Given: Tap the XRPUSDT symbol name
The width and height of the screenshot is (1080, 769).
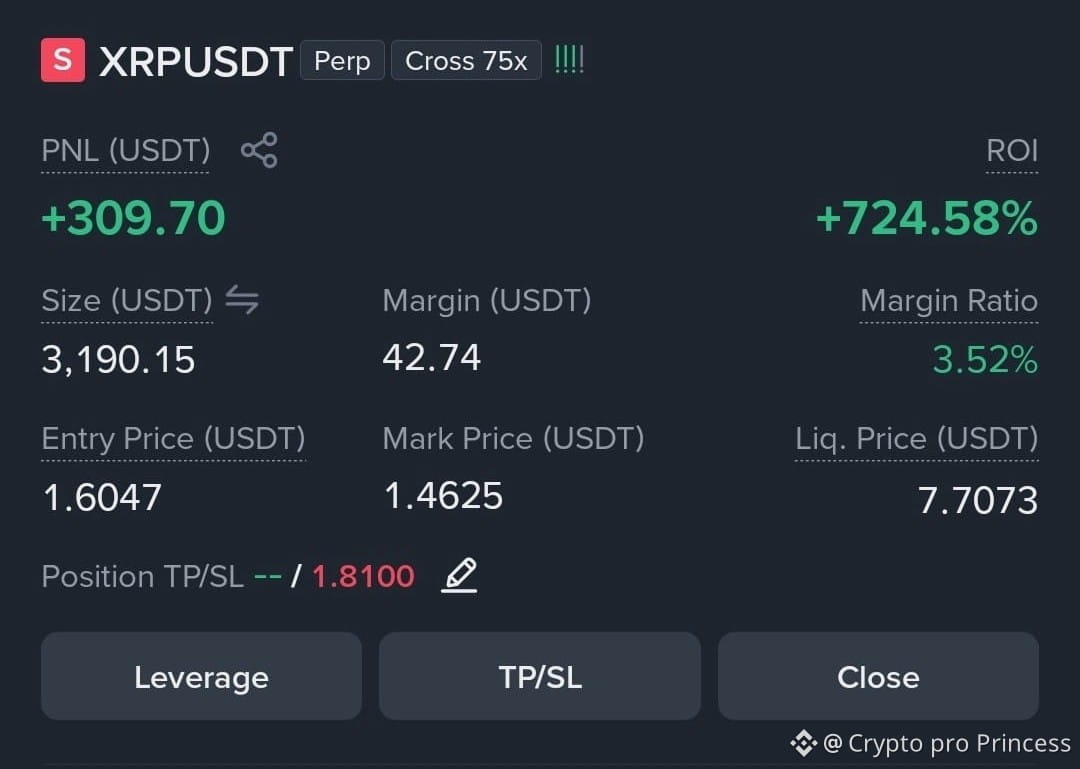Looking at the screenshot, I should click(196, 61).
